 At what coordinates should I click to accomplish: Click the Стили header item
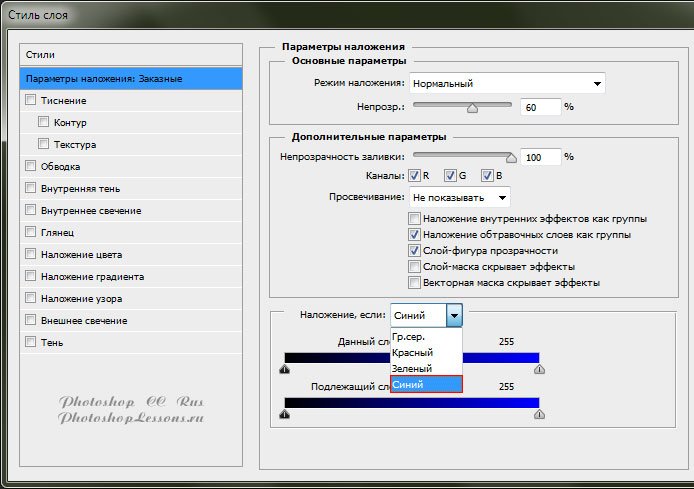(131, 54)
